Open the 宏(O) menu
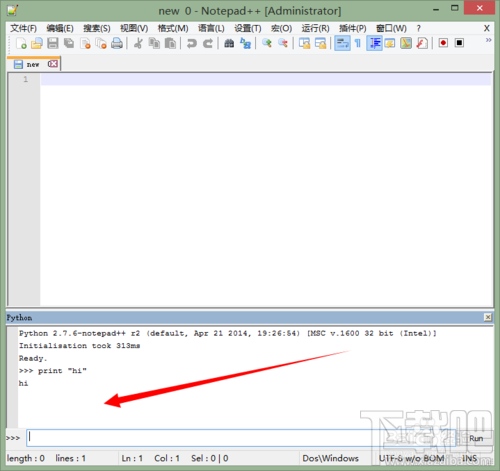500x471 pixels. point(281,28)
